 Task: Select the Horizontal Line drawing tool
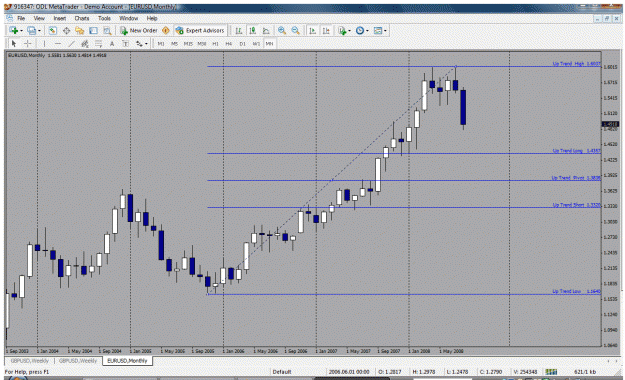coord(58,43)
